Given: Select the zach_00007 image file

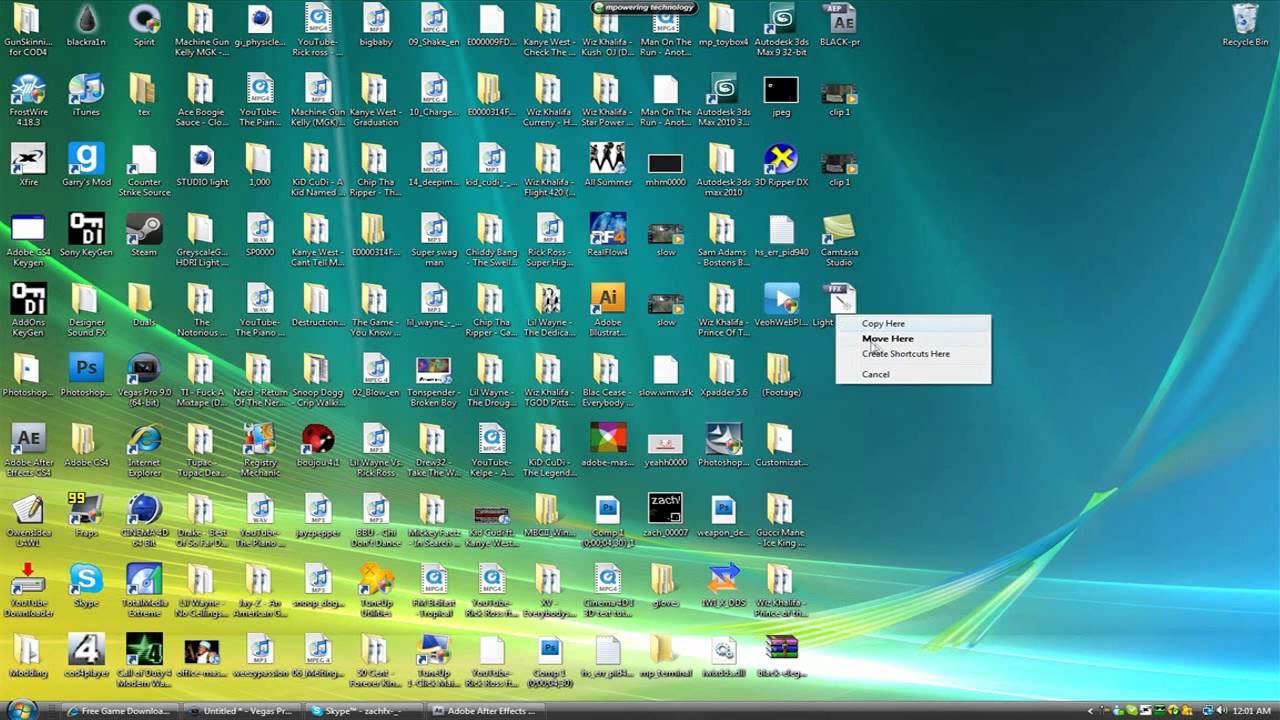Looking at the screenshot, I should pyautogui.click(x=665, y=516).
